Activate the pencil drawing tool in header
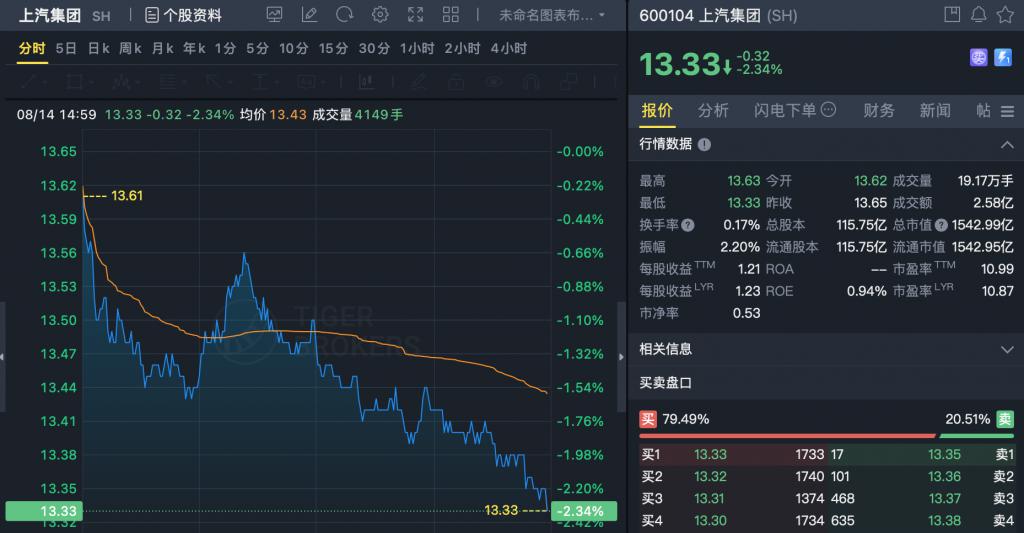This screenshot has height=533, width=1024. [310, 14]
